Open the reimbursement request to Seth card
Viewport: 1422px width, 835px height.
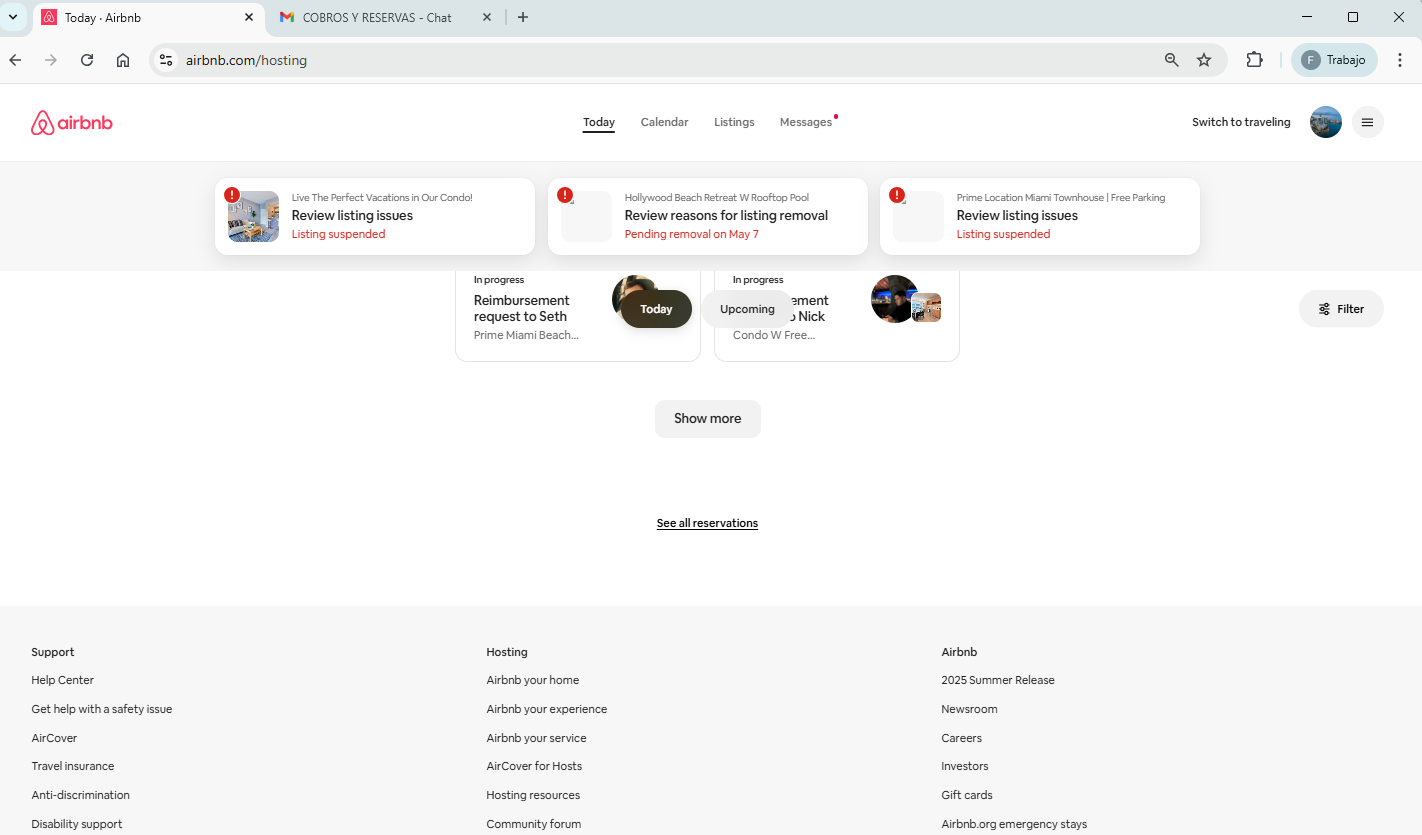(578, 314)
